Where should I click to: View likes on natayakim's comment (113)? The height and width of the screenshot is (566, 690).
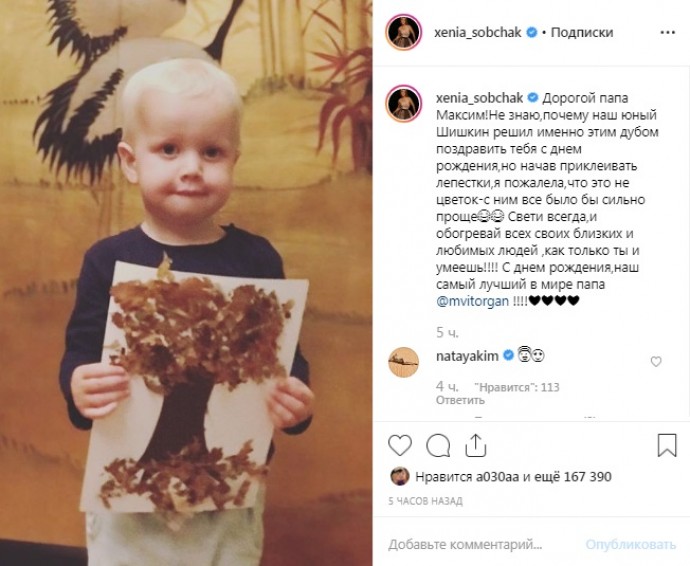click(517, 387)
